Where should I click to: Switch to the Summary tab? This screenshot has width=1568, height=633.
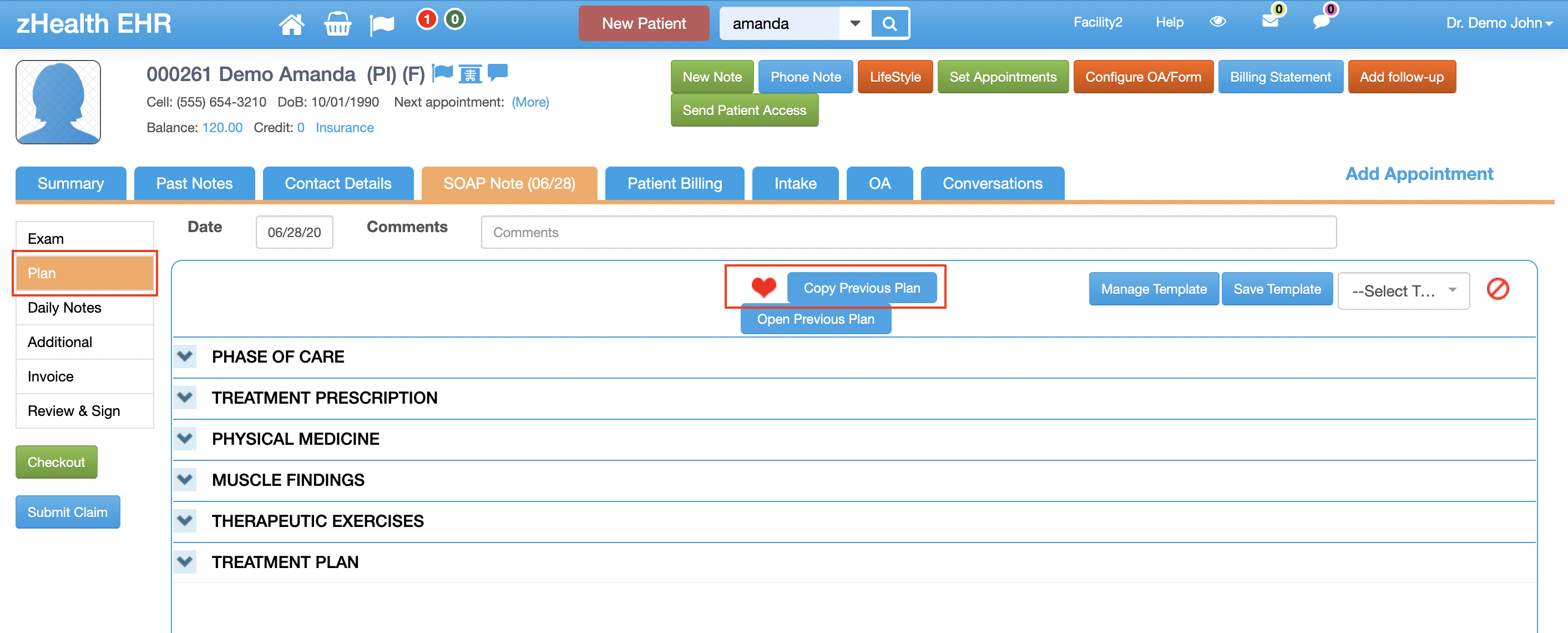[x=70, y=183]
